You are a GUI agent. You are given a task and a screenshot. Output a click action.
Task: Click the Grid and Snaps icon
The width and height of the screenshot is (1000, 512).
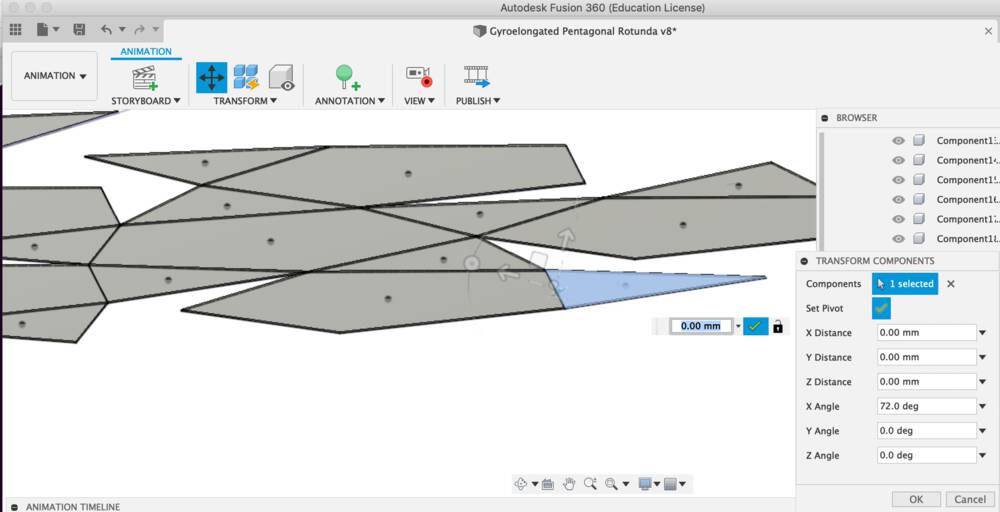pyautogui.click(x=670, y=485)
